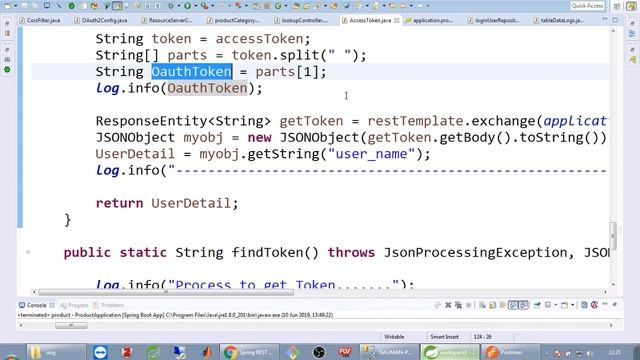Click the green Boot Dashboard toolbar icon

(x=71, y=6)
